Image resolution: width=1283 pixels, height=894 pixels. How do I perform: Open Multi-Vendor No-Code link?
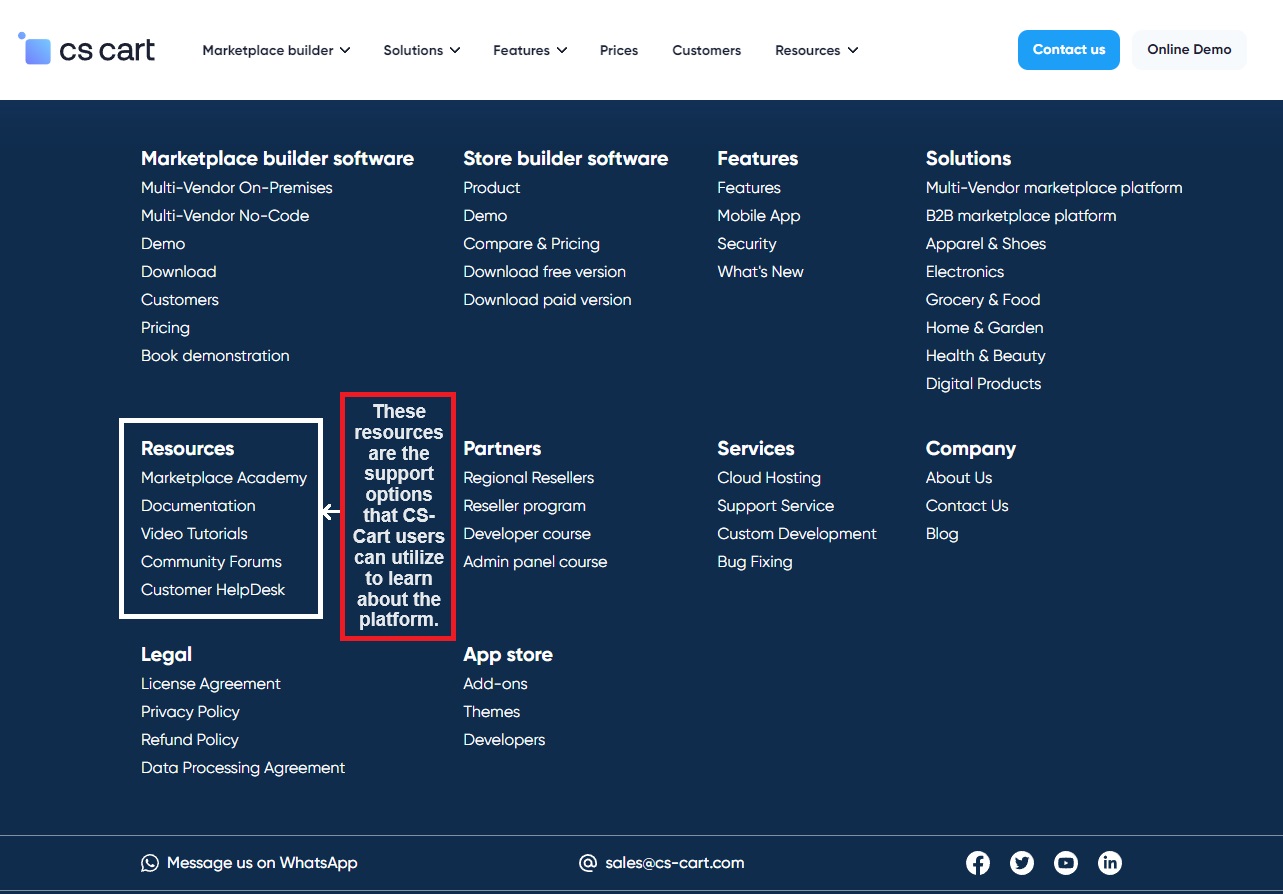click(x=225, y=216)
